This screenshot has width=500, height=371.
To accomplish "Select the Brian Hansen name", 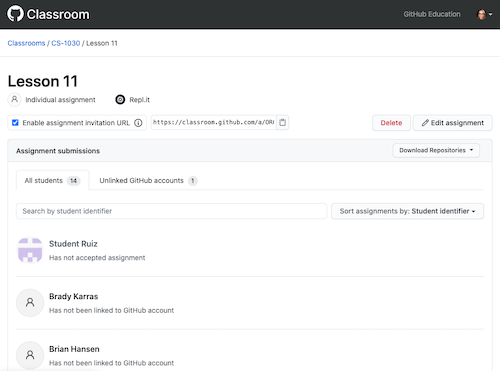I will pyautogui.click(x=74, y=349).
